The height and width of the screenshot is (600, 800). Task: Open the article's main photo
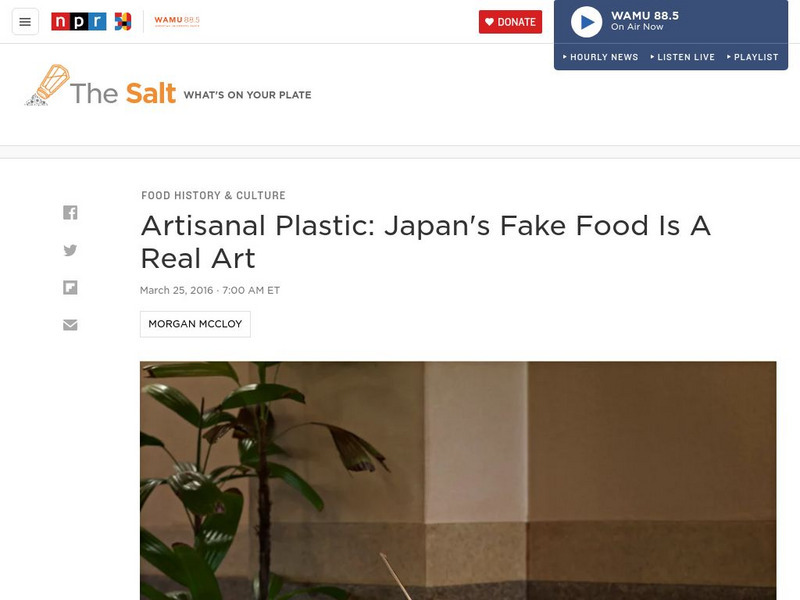point(458,481)
